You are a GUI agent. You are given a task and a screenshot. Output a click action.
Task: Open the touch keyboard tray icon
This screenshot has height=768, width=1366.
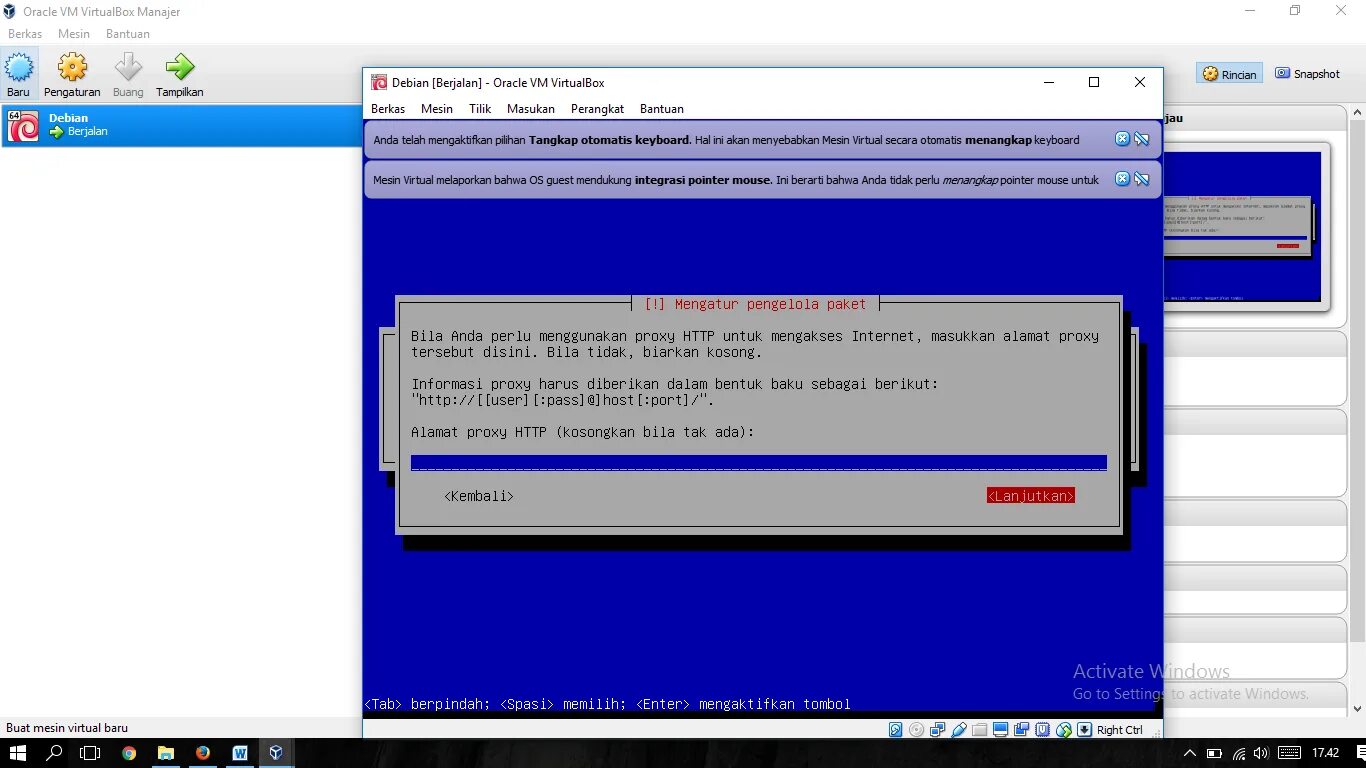tap(1289, 753)
